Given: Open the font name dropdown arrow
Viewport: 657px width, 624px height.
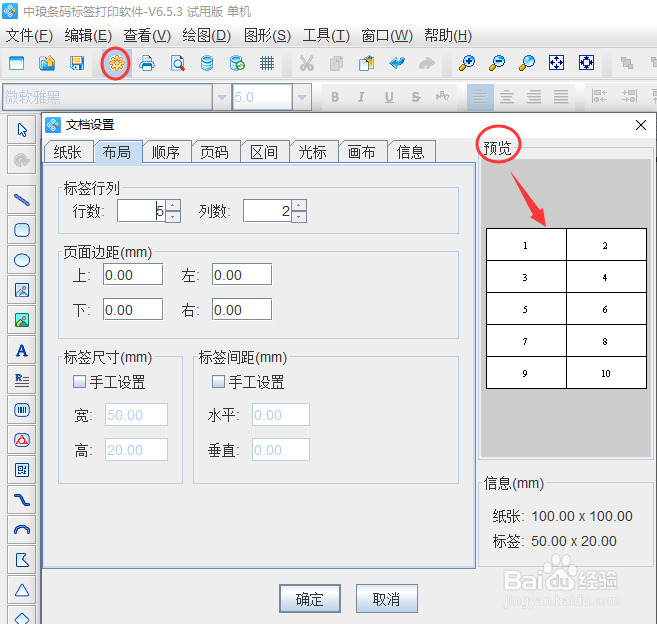Looking at the screenshot, I should pos(222,97).
